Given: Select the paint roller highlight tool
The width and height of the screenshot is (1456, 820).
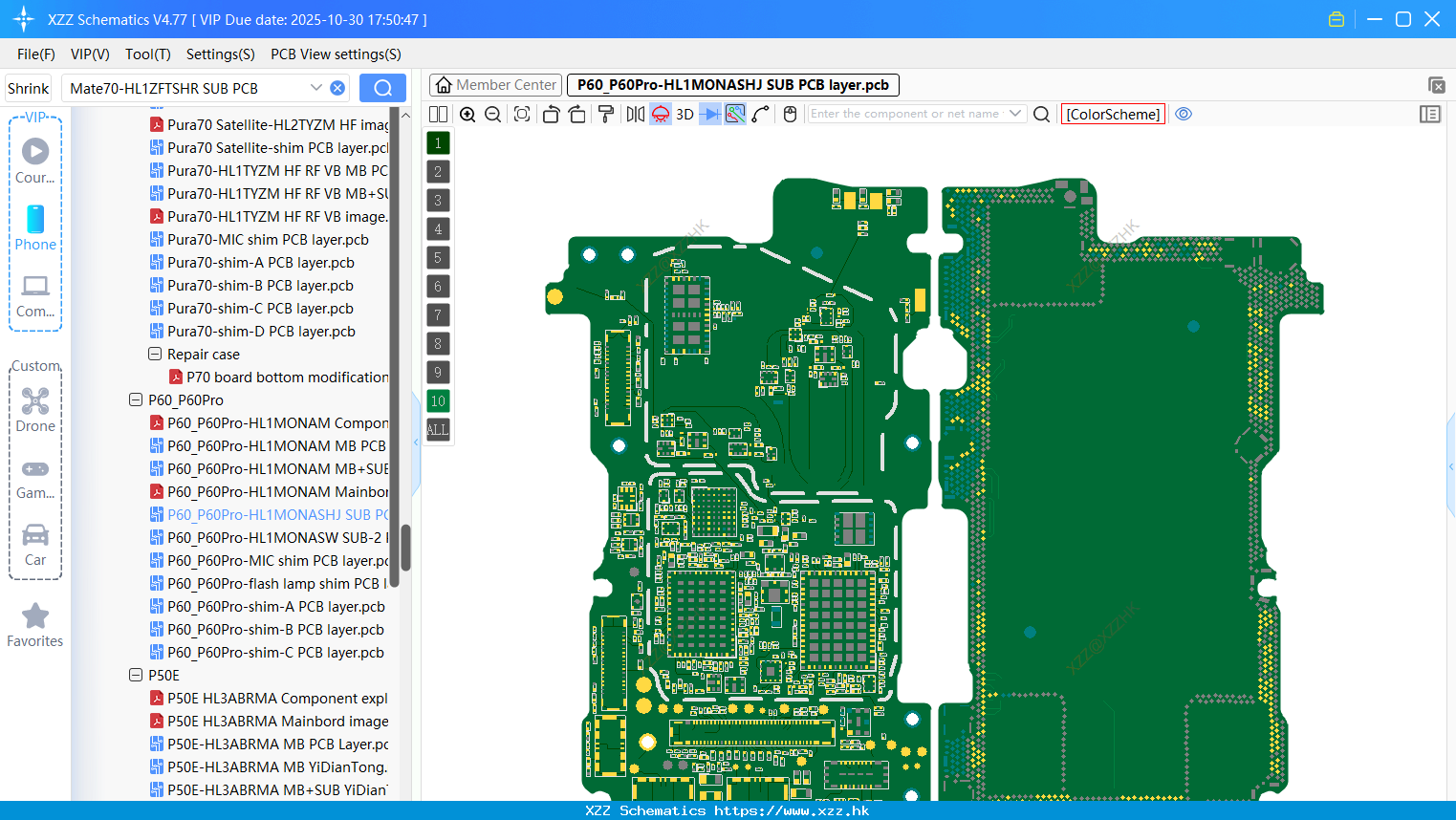Looking at the screenshot, I should pyautogui.click(x=605, y=114).
